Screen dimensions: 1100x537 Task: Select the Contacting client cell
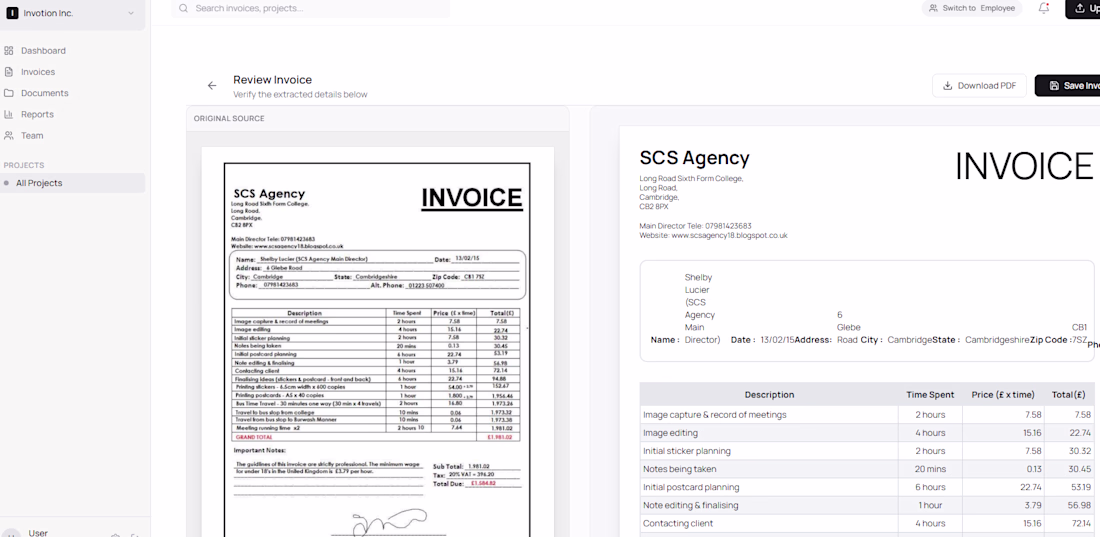click(769, 524)
